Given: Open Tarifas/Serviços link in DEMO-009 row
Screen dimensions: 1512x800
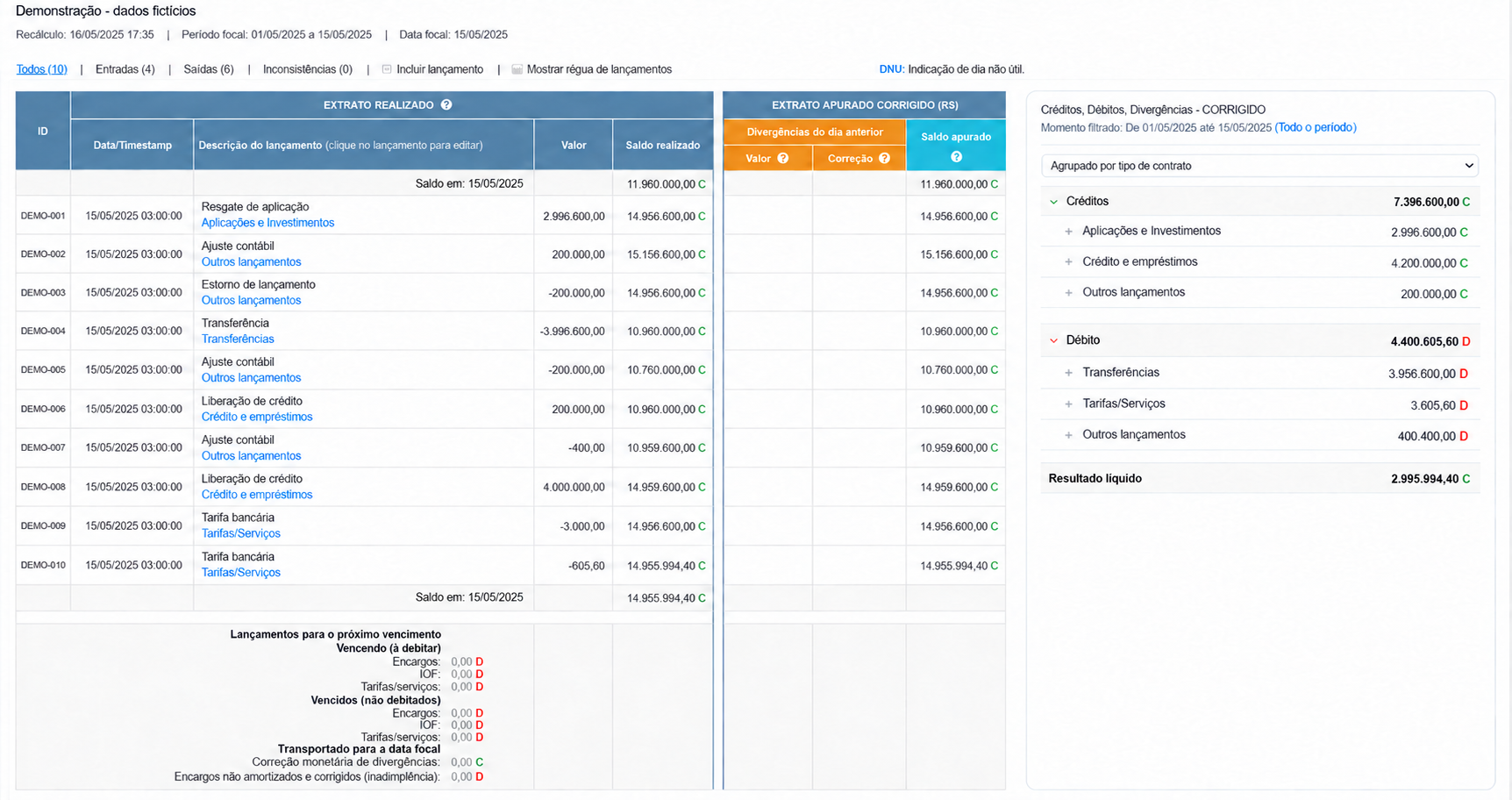Looking at the screenshot, I should point(241,534).
